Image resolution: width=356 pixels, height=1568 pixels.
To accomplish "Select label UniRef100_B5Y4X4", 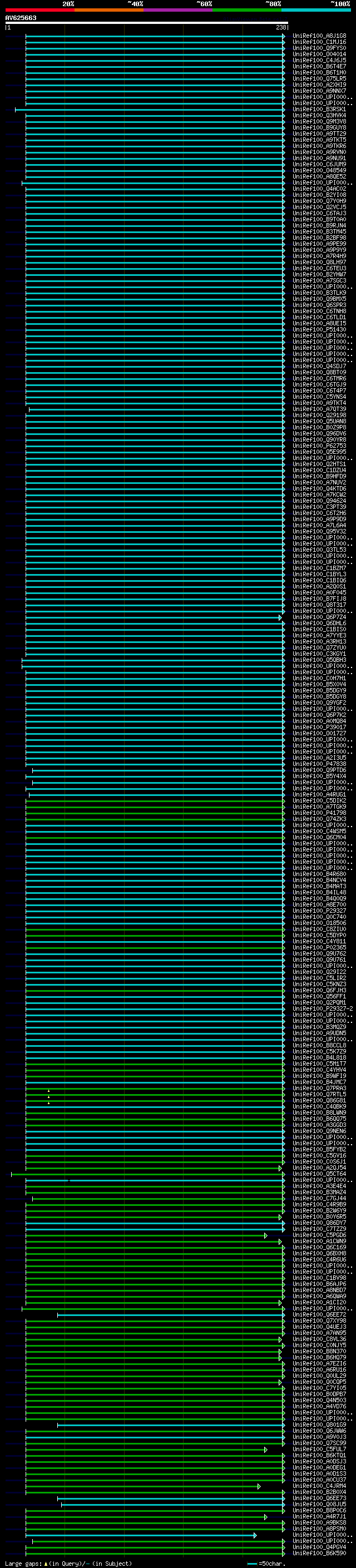I will [319, 776].
